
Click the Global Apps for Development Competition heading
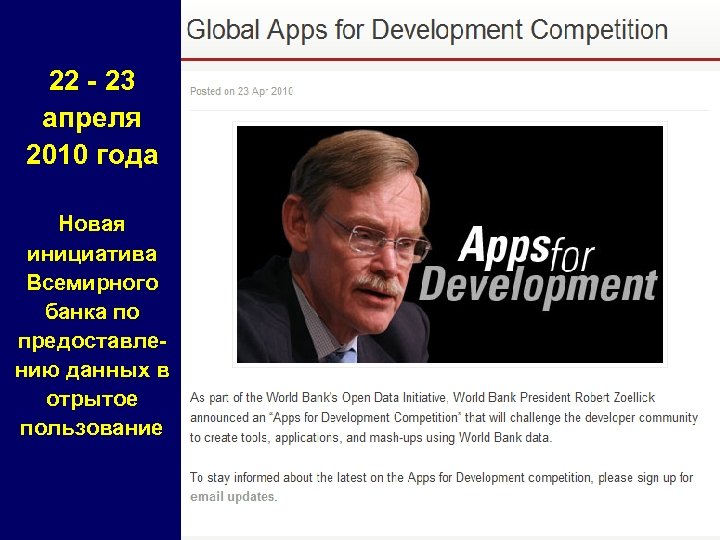(427, 30)
